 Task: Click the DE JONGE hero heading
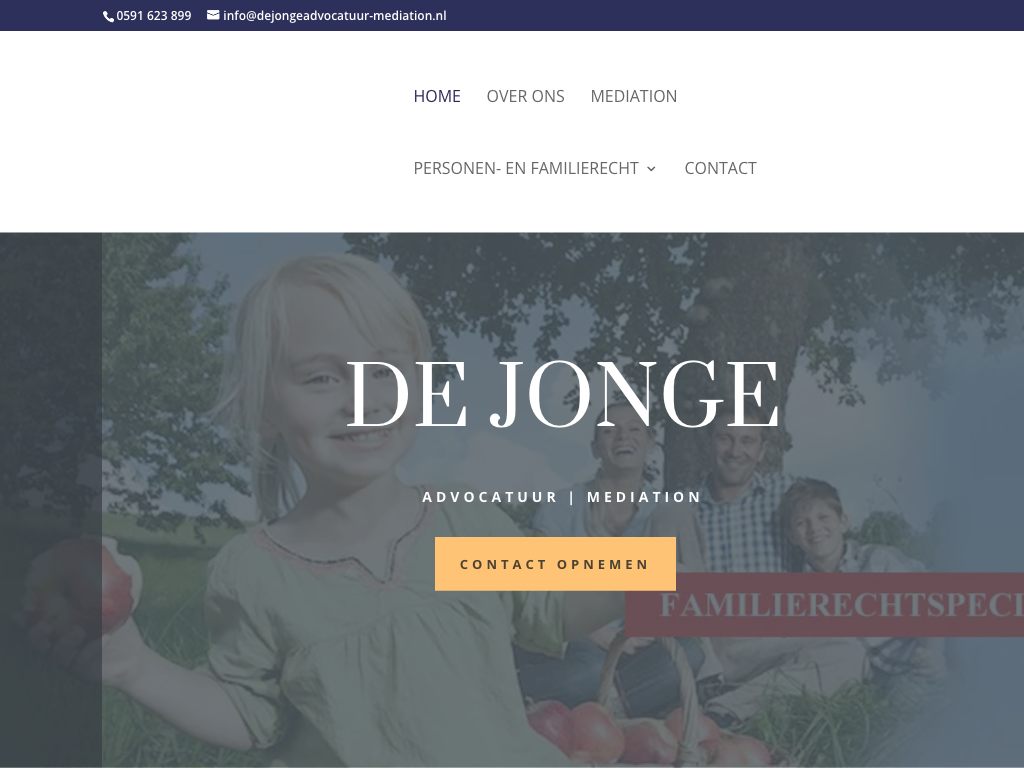point(563,392)
